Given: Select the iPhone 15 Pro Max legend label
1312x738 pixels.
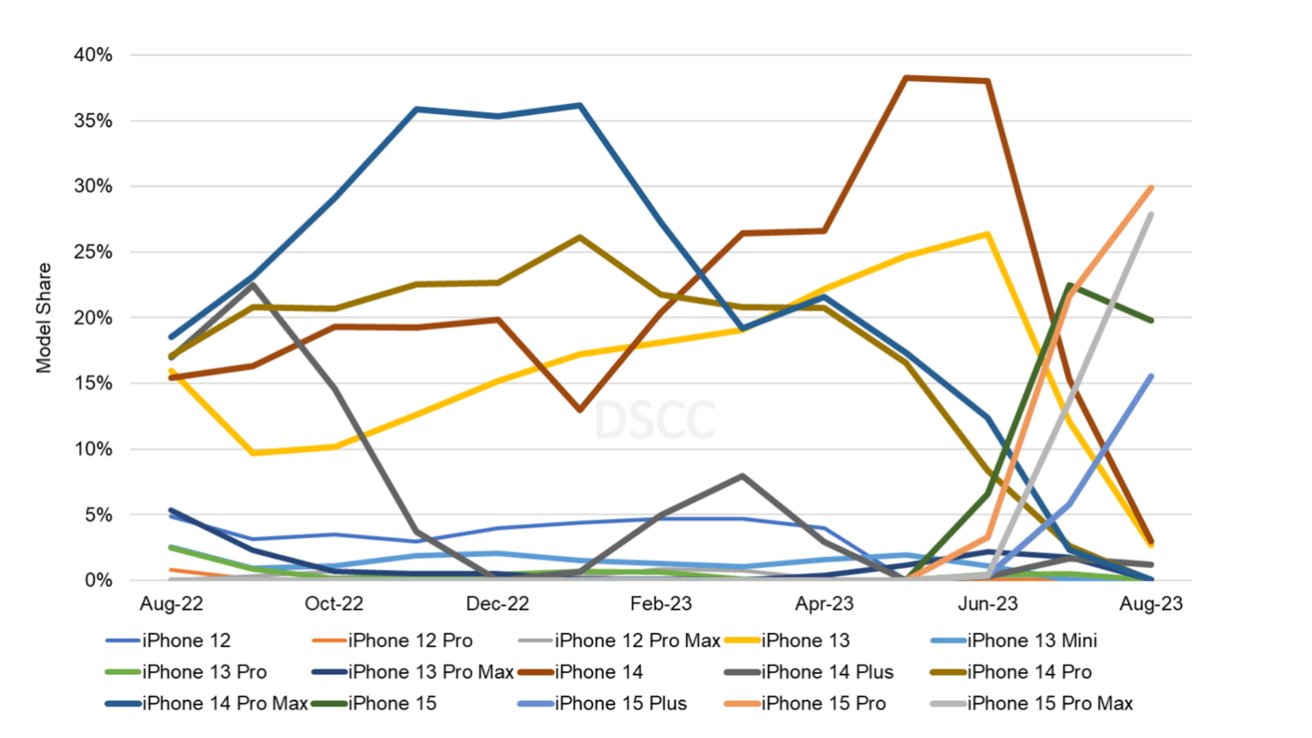Looking at the screenshot, I should pyautogui.click(x=1050, y=703).
